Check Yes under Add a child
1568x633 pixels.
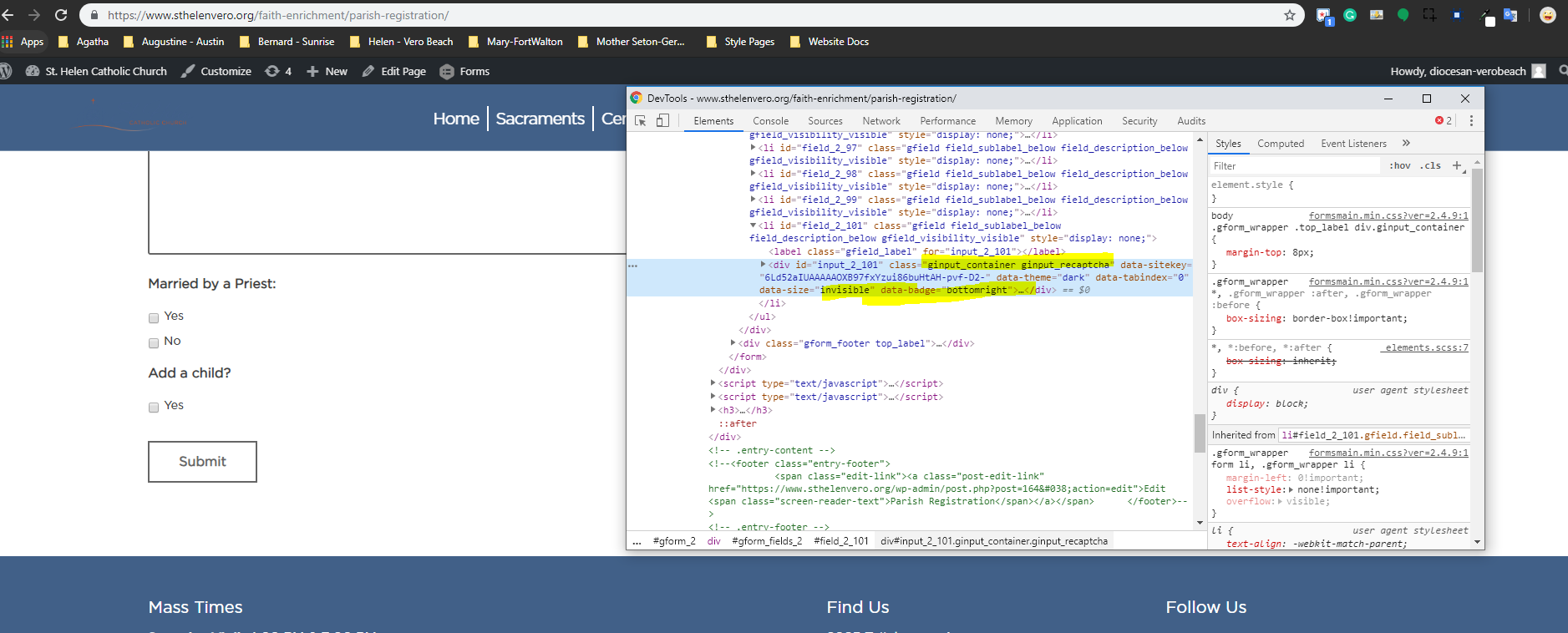[154, 407]
